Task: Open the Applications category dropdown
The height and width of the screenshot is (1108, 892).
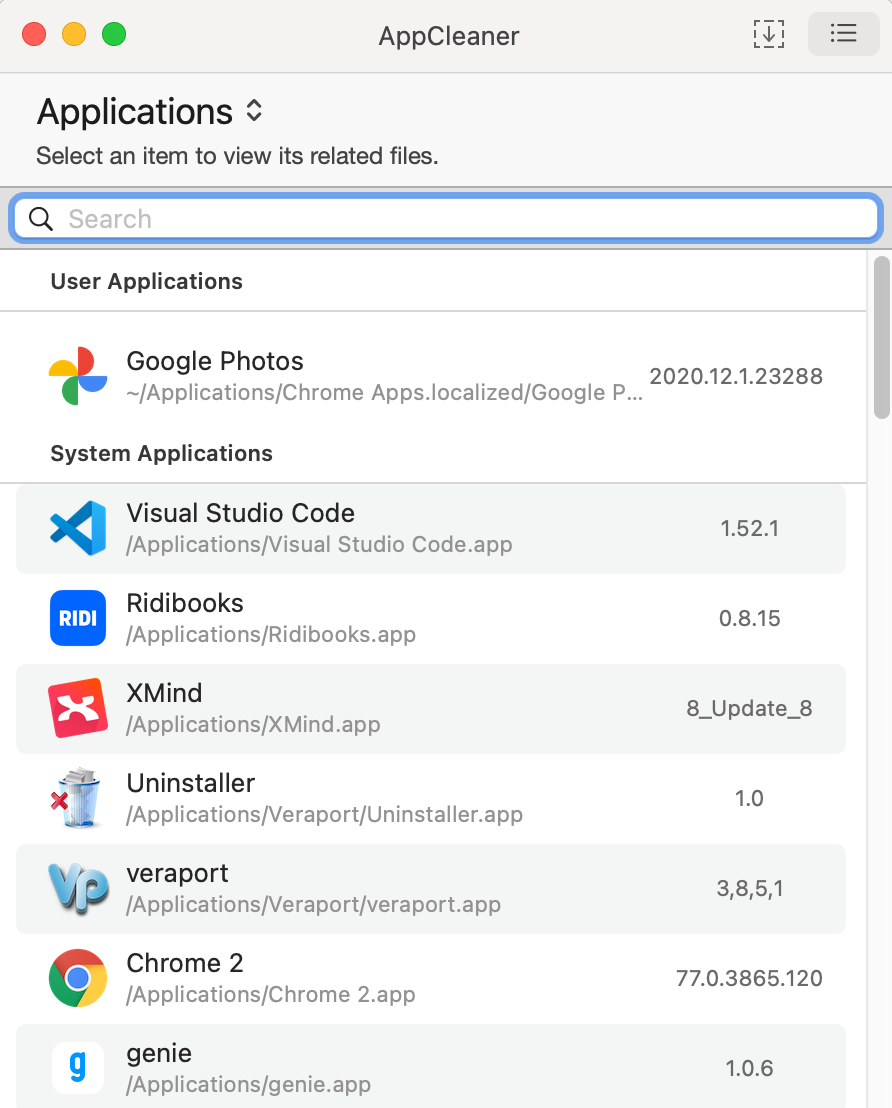Action: point(150,112)
